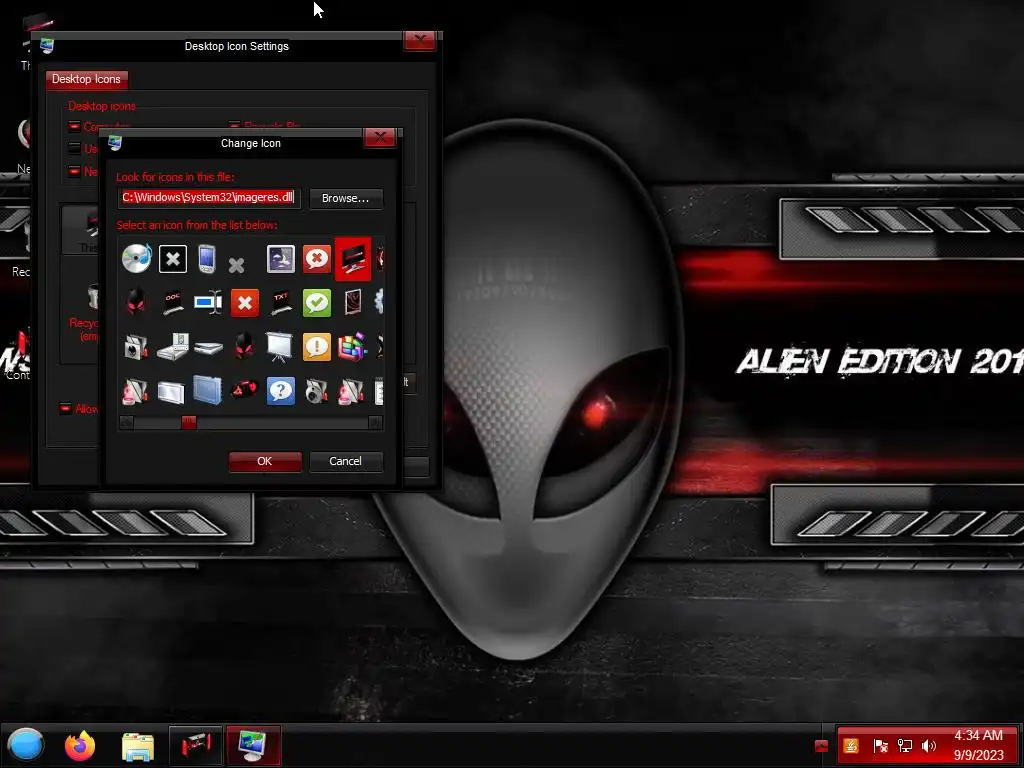Select the CD with music note icon

[x=136, y=259]
